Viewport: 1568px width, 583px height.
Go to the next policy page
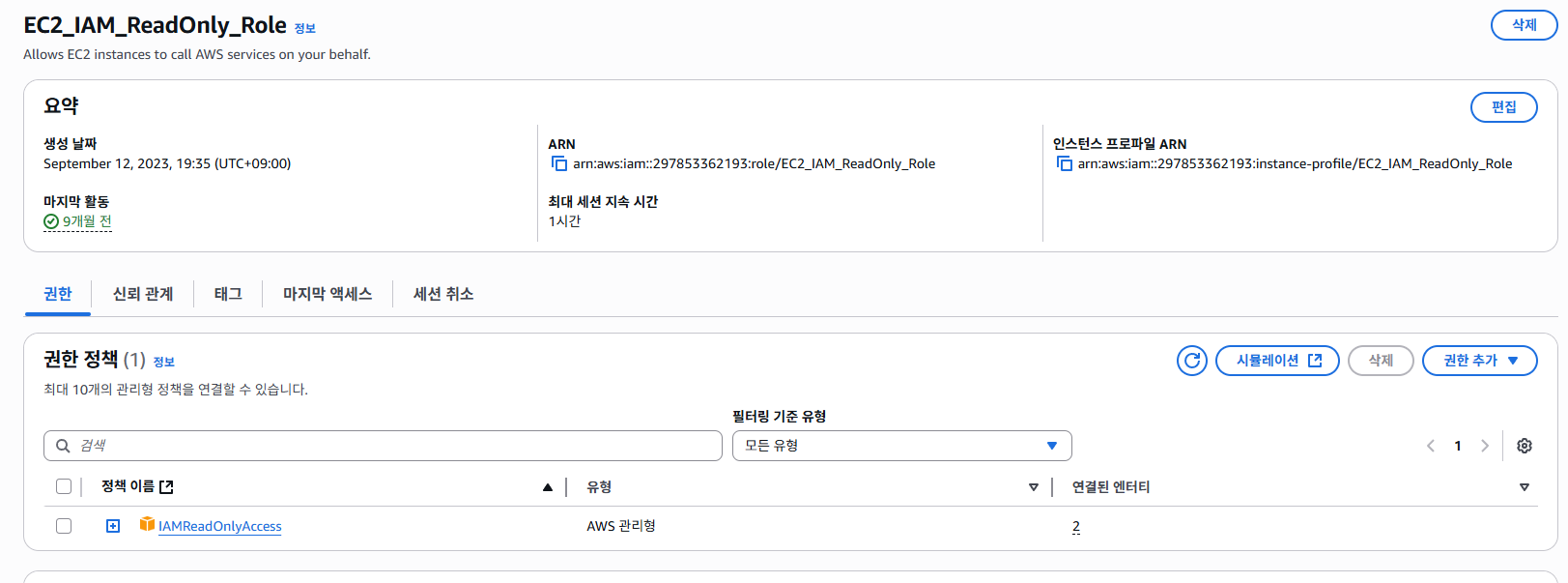point(1485,446)
